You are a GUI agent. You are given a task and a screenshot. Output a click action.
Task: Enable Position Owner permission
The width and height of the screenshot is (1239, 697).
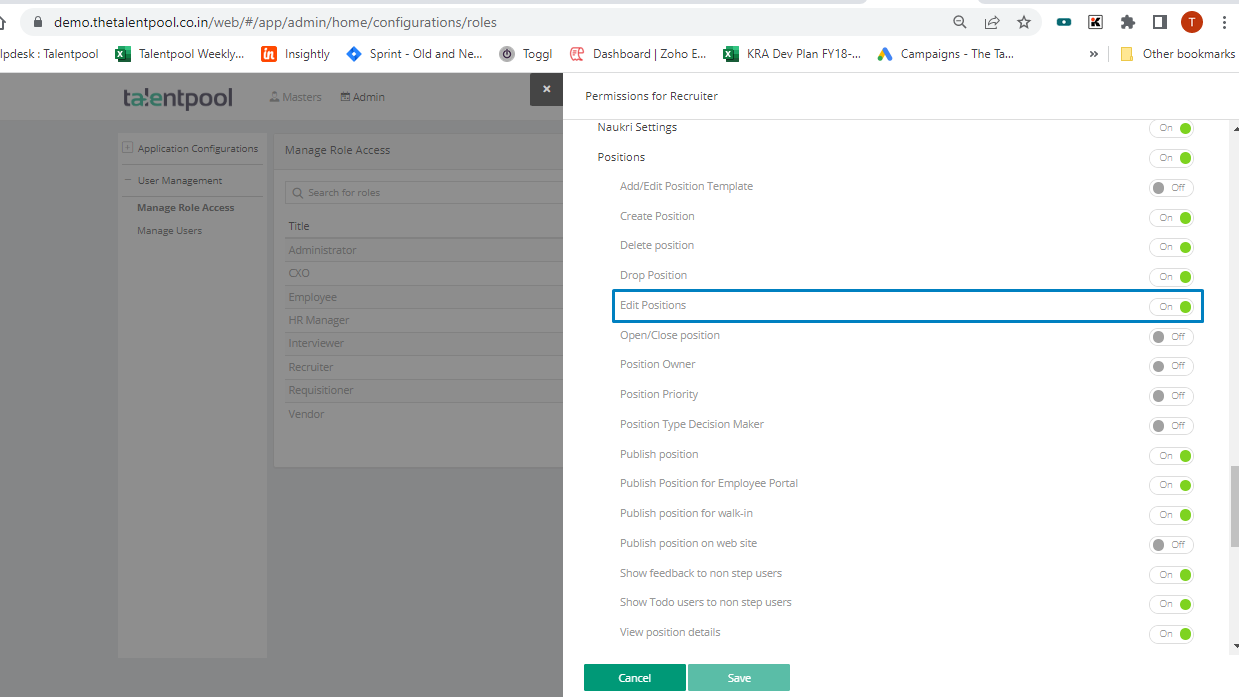pos(1171,365)
